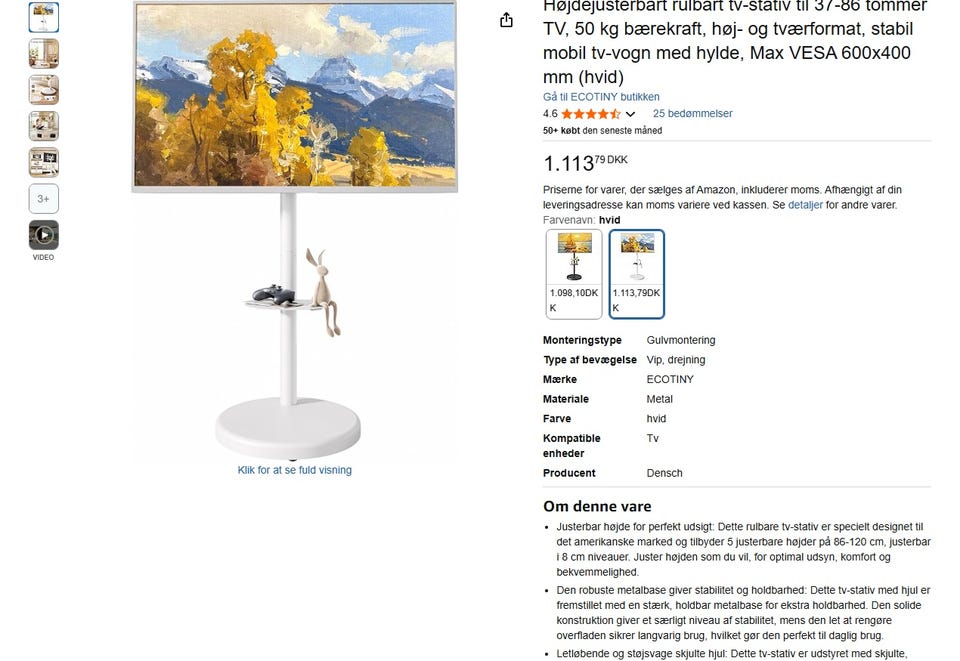View the third product thumbnail
960x661 pixels.
[43, 90]
